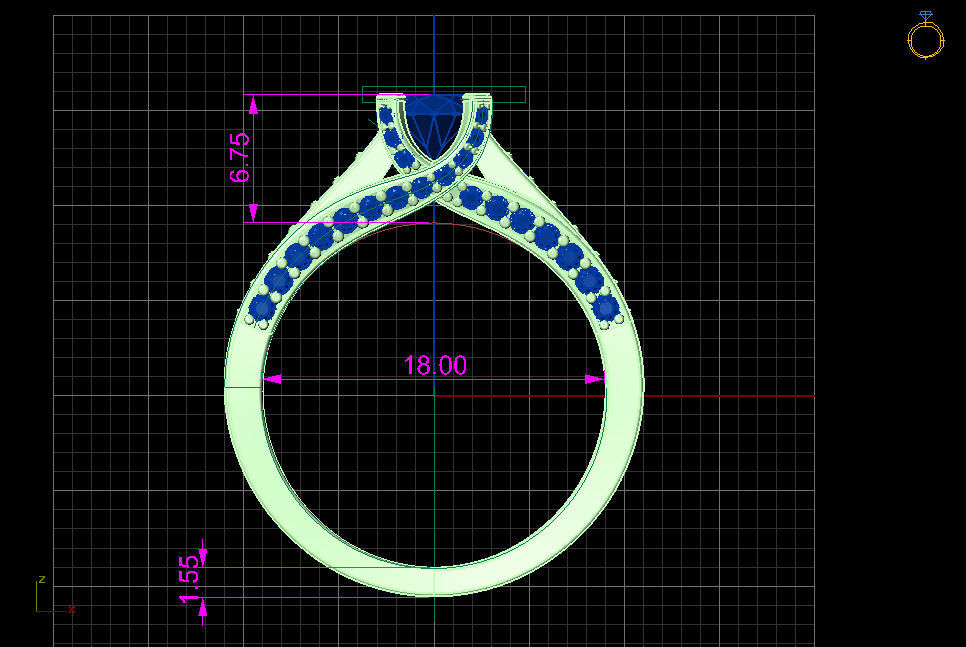Click the X/Z axis indicator icon
The height and width of the screenshot is (647, 966).
click(x=55, y=595)
